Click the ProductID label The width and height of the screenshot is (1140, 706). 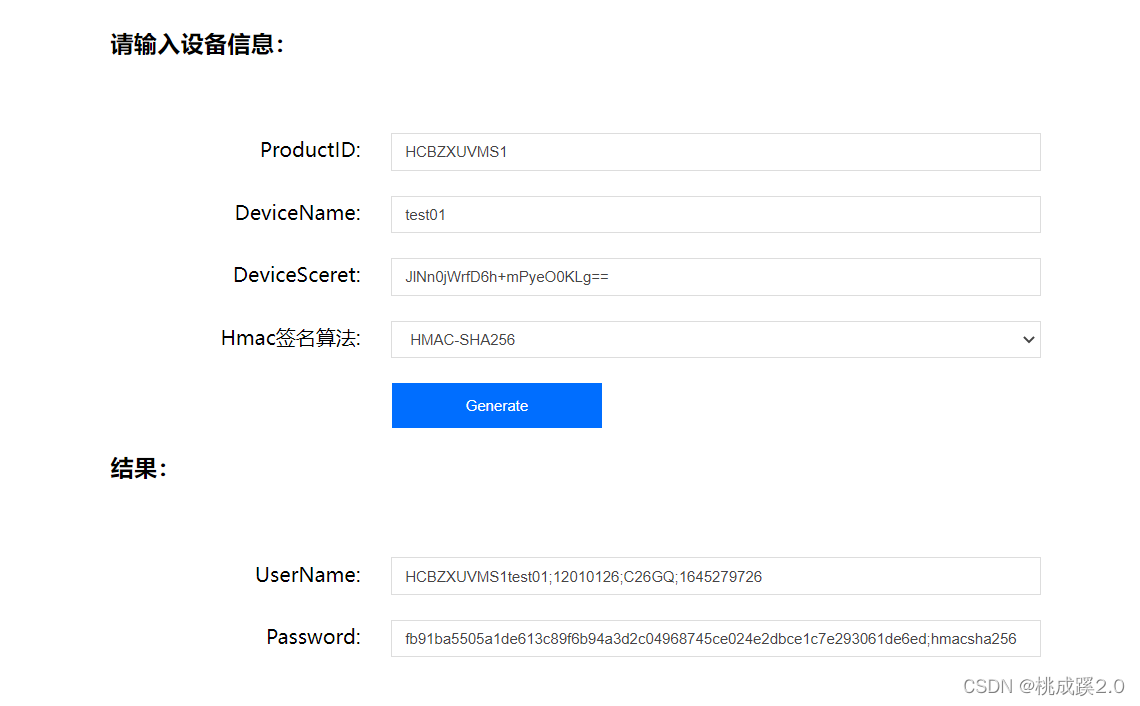pyautogui.click(x=311, y=150)
